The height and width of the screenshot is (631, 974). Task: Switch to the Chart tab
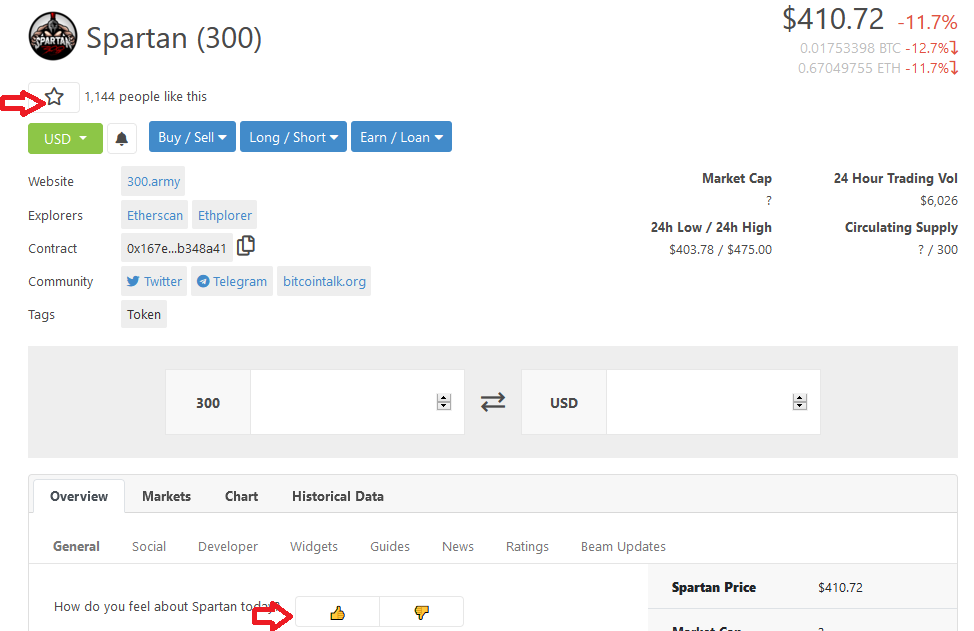(242, 496)
